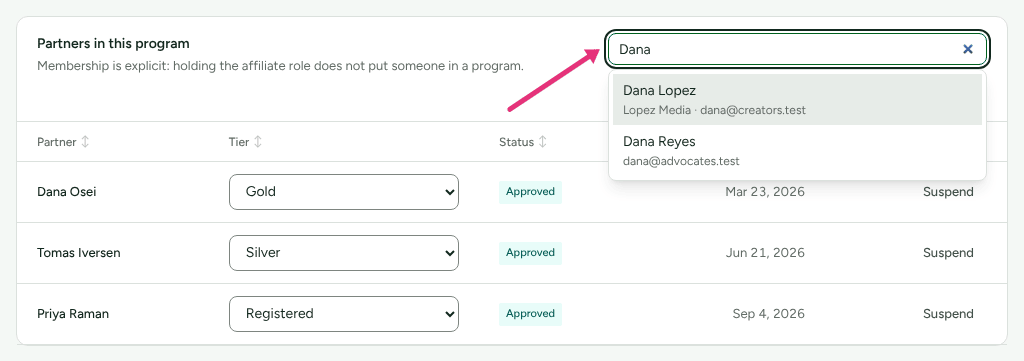1024x361 pixels.
Task: Select Dana Reyes from search suggestions
Action: click(x=797, y=151)
